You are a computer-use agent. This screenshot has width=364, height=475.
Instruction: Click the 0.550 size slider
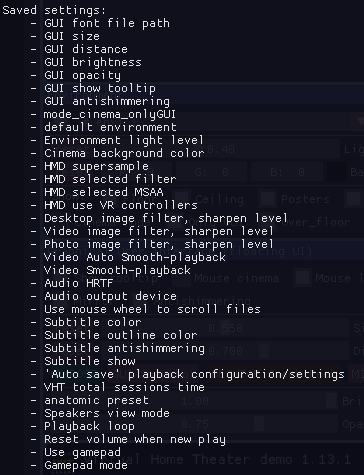tap(277, 328)
